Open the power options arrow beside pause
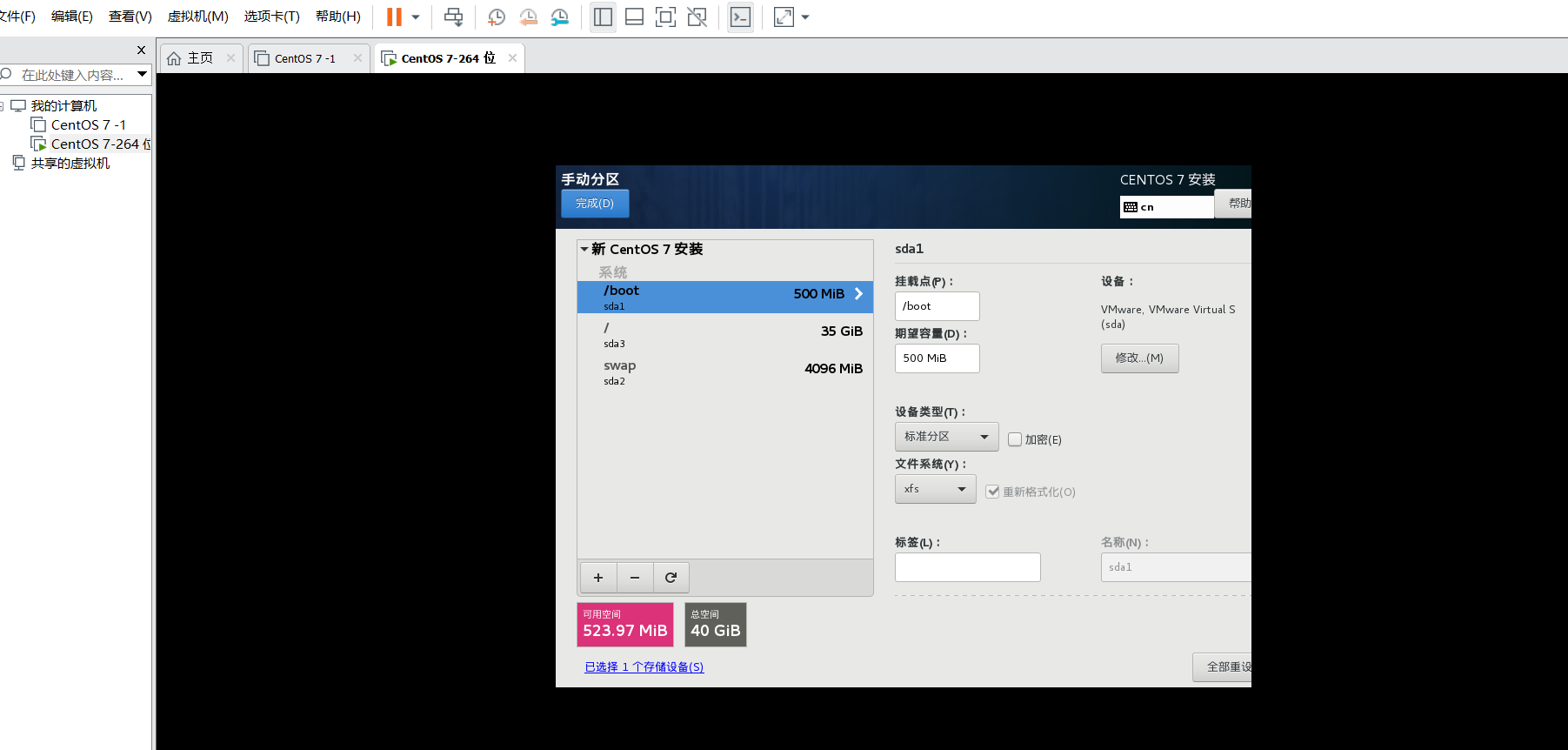 tap(416, 17)
